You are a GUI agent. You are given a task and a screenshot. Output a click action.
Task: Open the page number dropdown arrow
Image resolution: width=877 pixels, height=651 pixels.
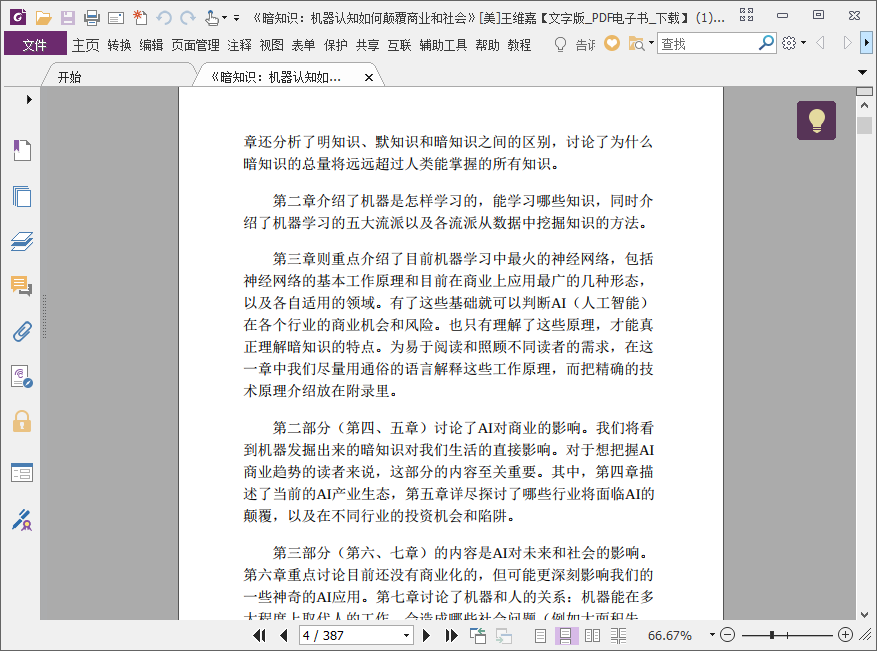pyautogui.click(x=407, y=635)
